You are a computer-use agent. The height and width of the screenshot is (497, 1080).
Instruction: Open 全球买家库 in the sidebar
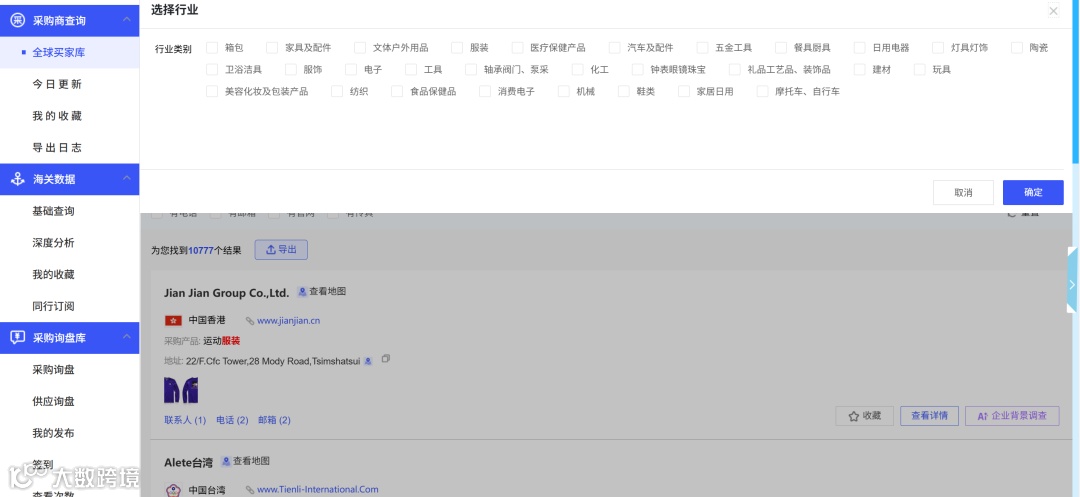[x=70, y=52]
